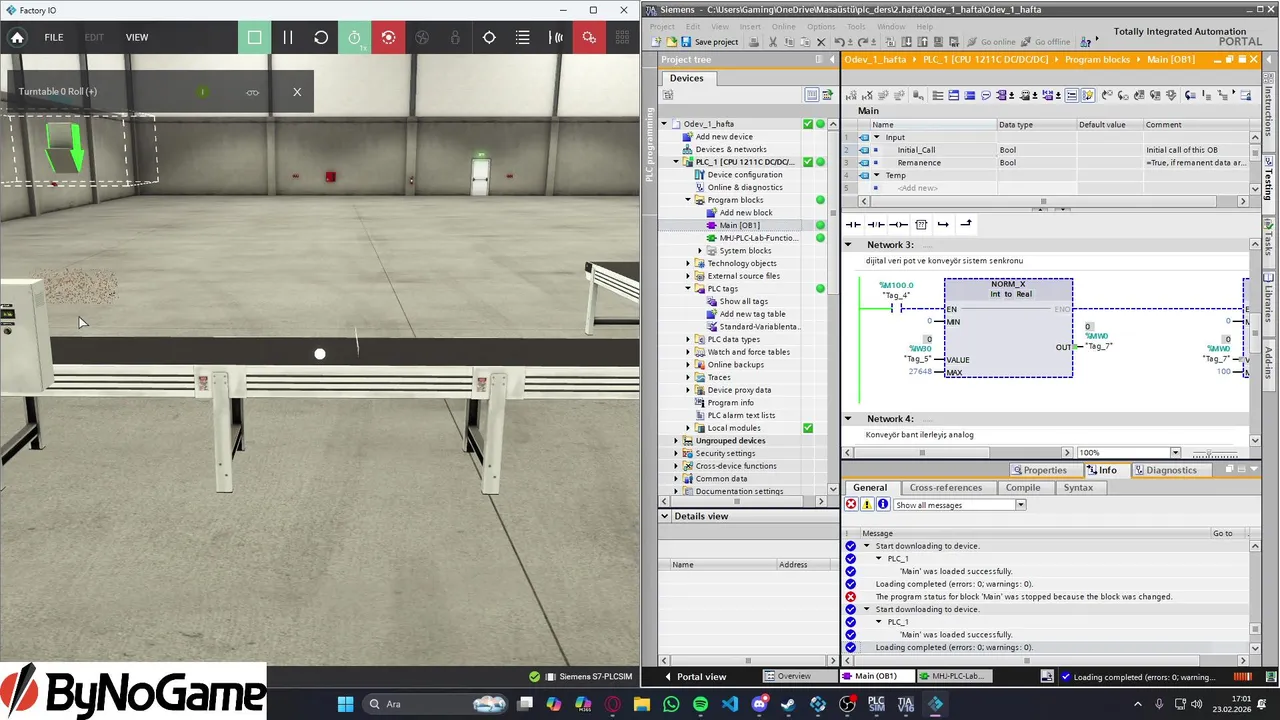Open the Options menu in TIA Portal
The height and width of the screenshot is (720, 1280).
pos(821,27)
